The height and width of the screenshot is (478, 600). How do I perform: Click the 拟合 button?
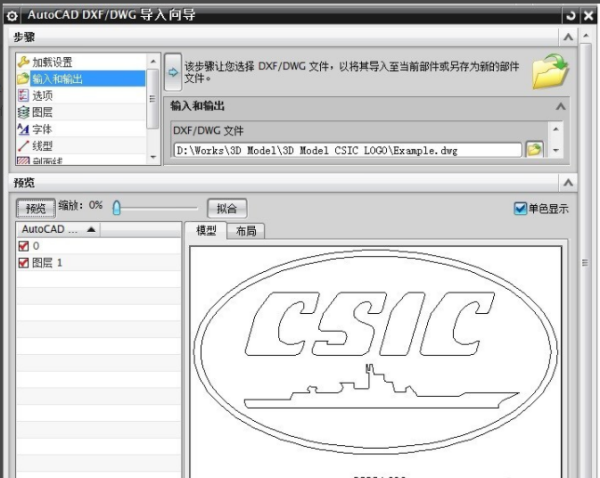[x=227, y=208]
